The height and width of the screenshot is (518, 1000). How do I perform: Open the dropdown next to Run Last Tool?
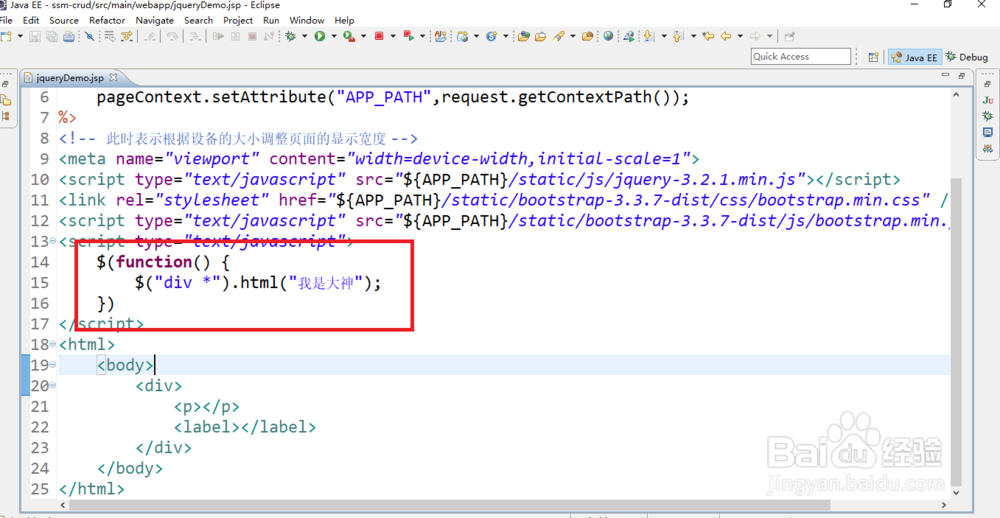(364, 36)
